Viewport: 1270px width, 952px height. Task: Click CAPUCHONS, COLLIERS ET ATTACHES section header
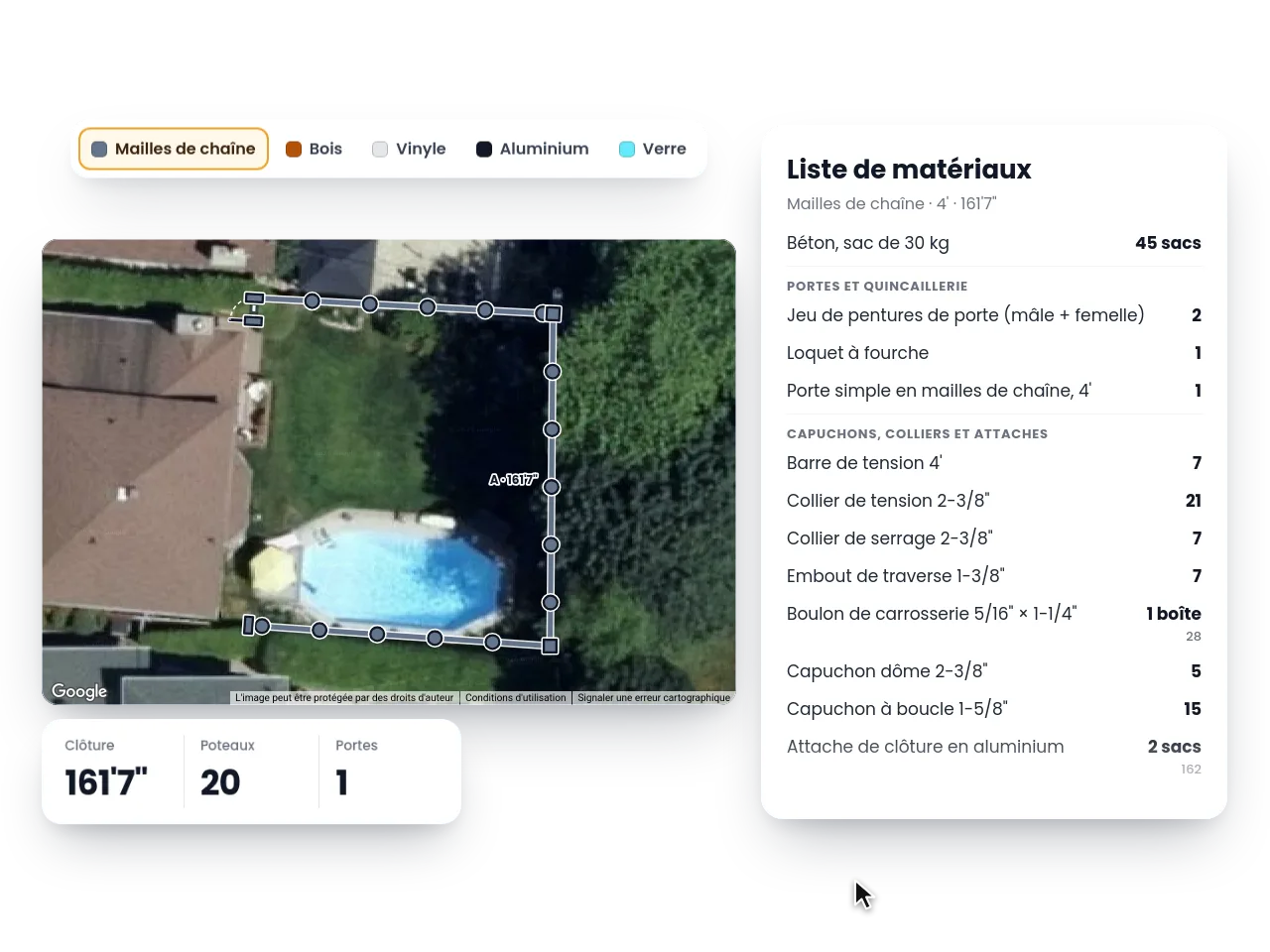coord(917,433)
